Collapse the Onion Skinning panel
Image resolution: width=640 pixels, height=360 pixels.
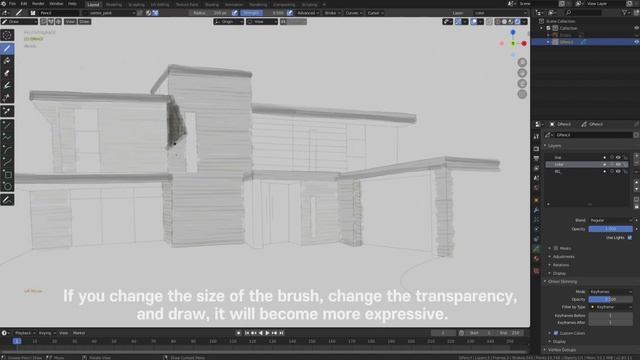coord(562,282)
